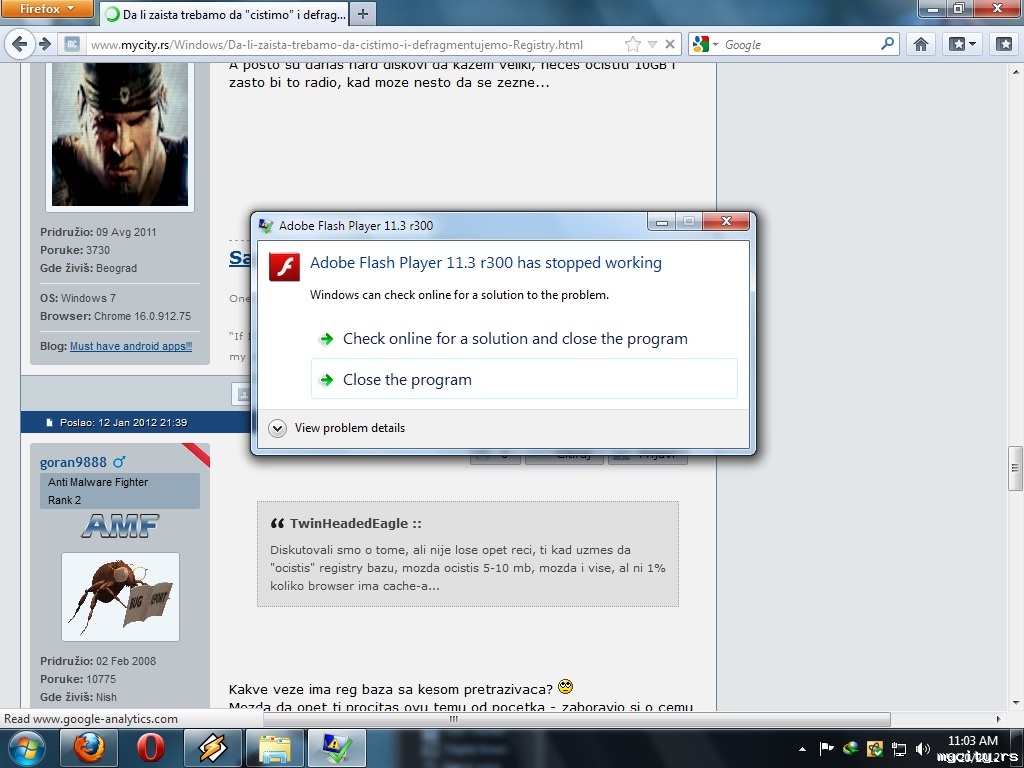Close the Adobe Flash Player dialog
This screenshot has width=1024, height=768.
pyautogui.click(x=726, y=222)
